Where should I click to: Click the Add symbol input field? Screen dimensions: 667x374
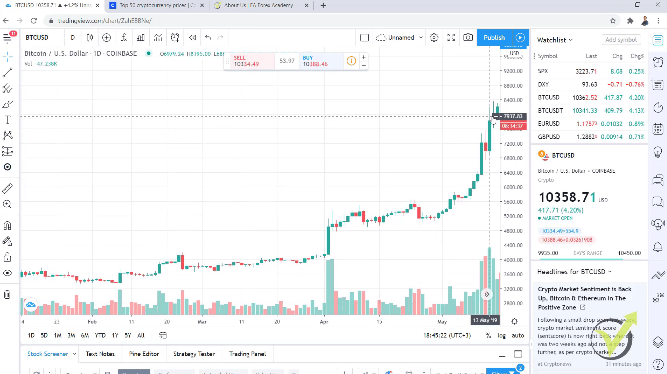click(x=621, y=40)
